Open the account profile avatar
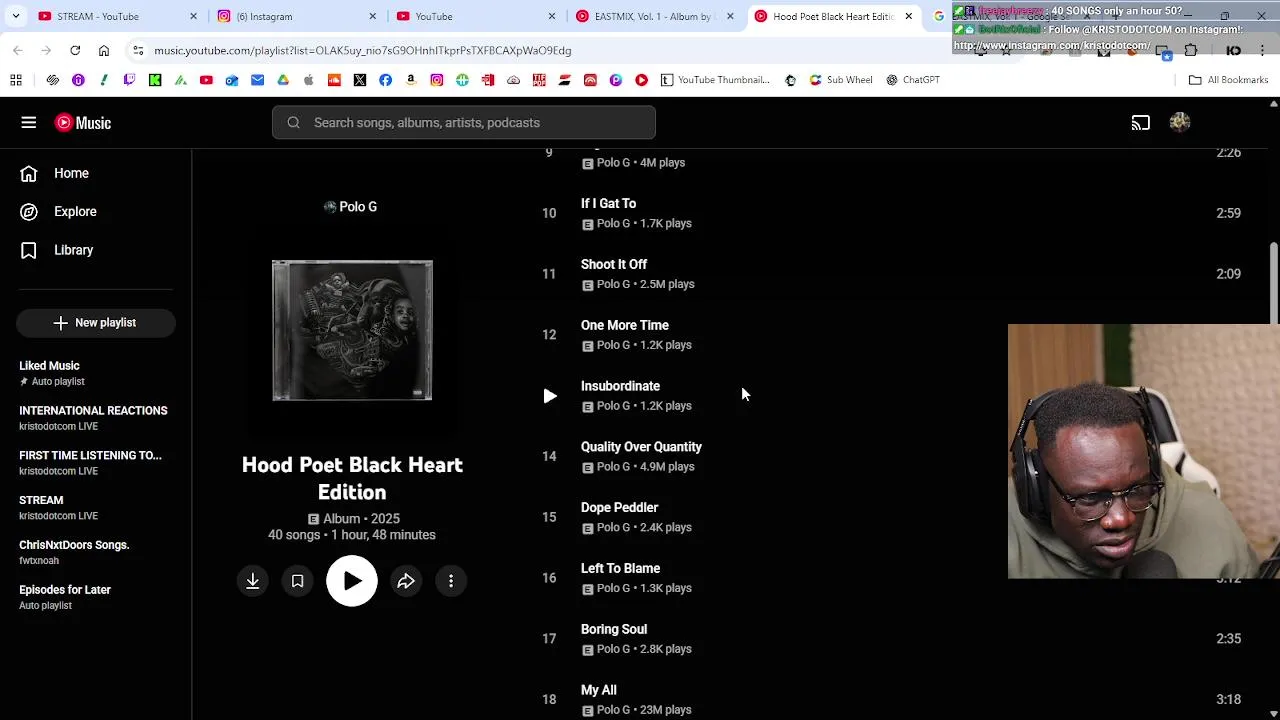 coord(1180,123)
